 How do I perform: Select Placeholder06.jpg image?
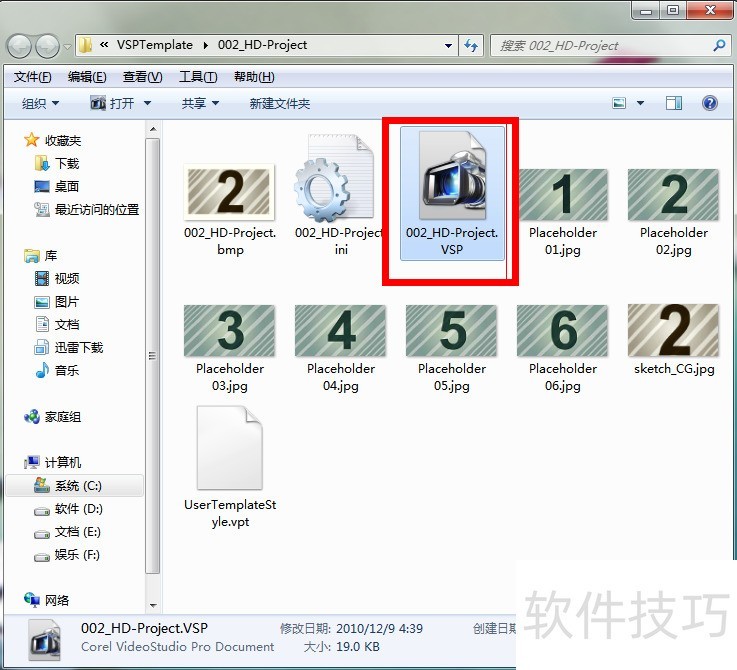point(563,348)
